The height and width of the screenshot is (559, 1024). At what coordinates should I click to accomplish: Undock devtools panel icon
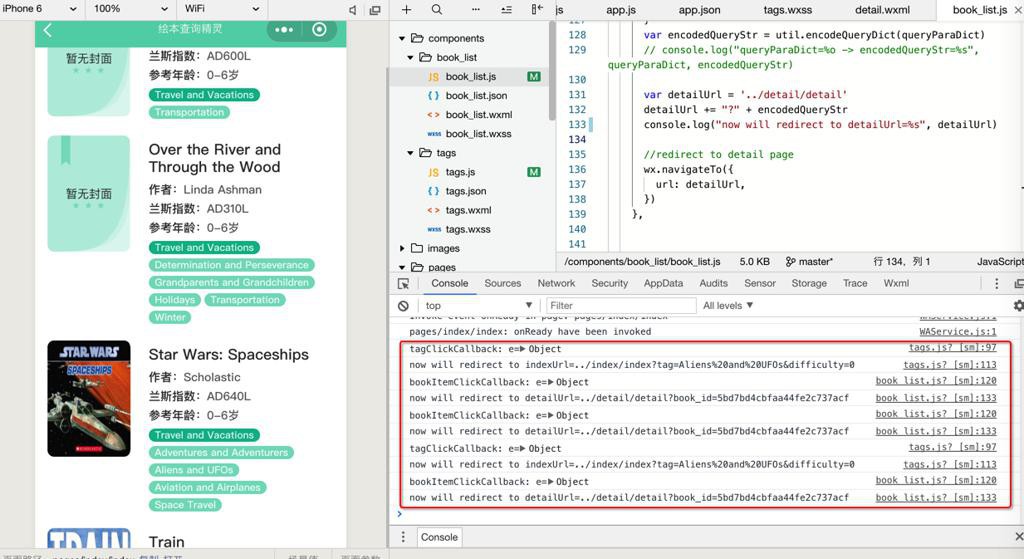point(1019,283)
